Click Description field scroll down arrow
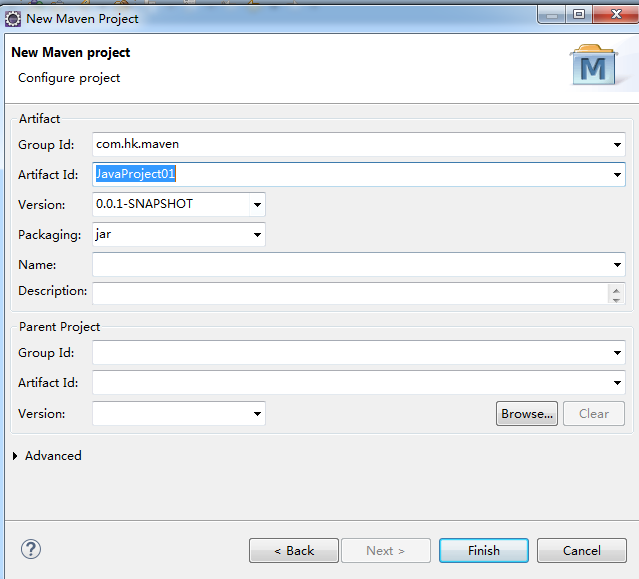 (x=616, y=299)
